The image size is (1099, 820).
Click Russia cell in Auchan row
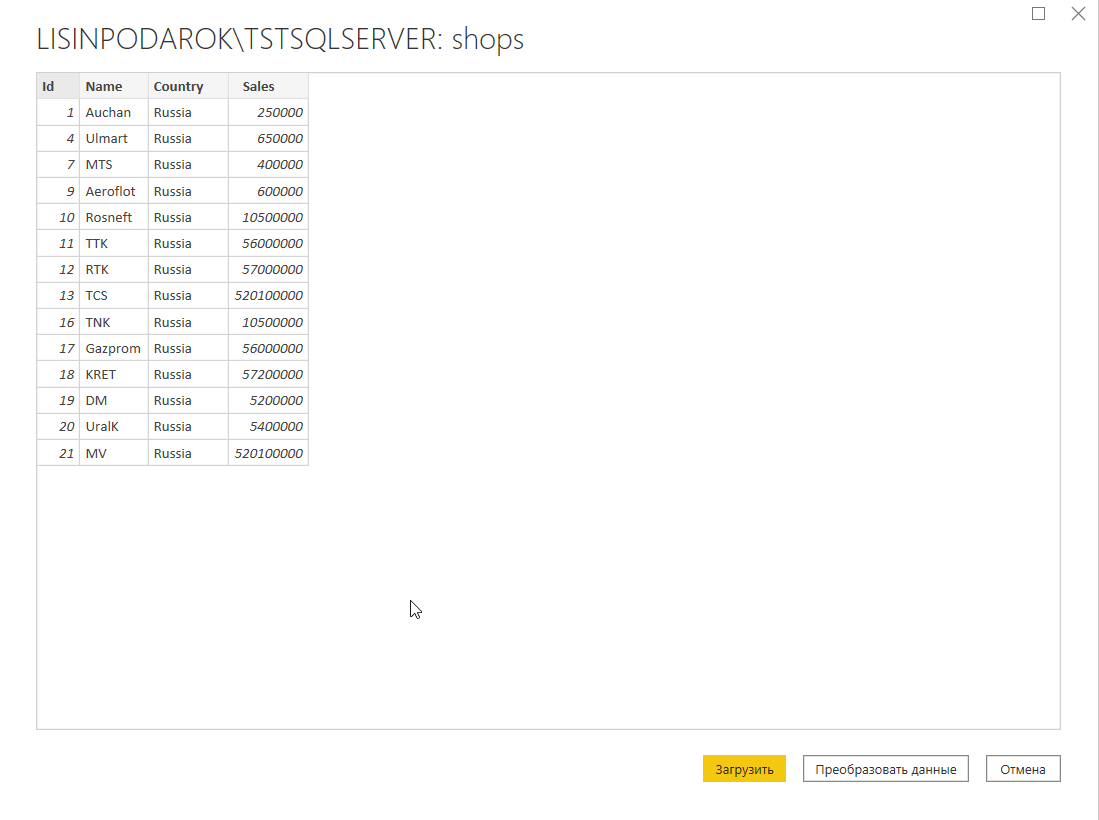pos(188,112)
